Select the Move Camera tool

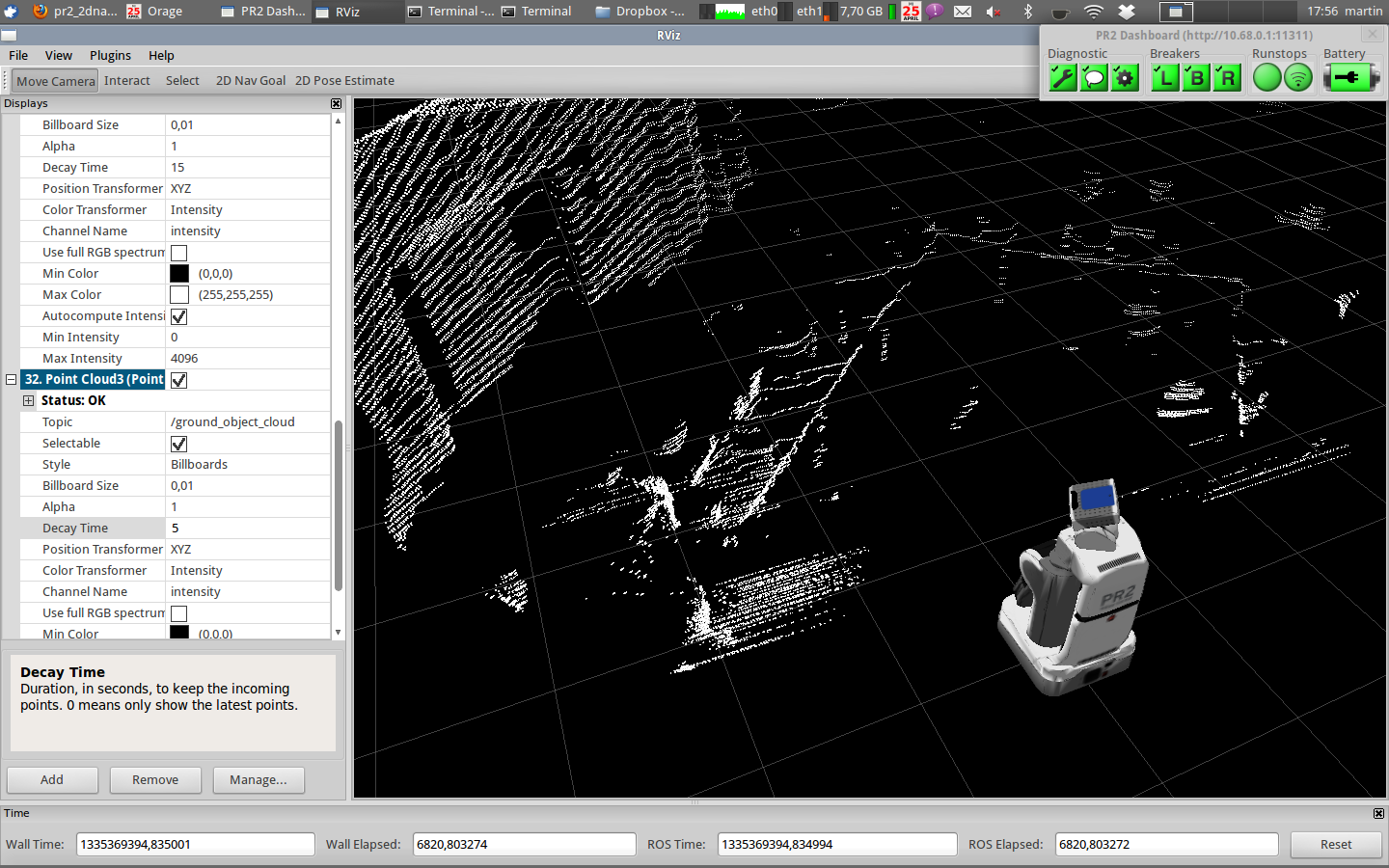pos(55,81)
